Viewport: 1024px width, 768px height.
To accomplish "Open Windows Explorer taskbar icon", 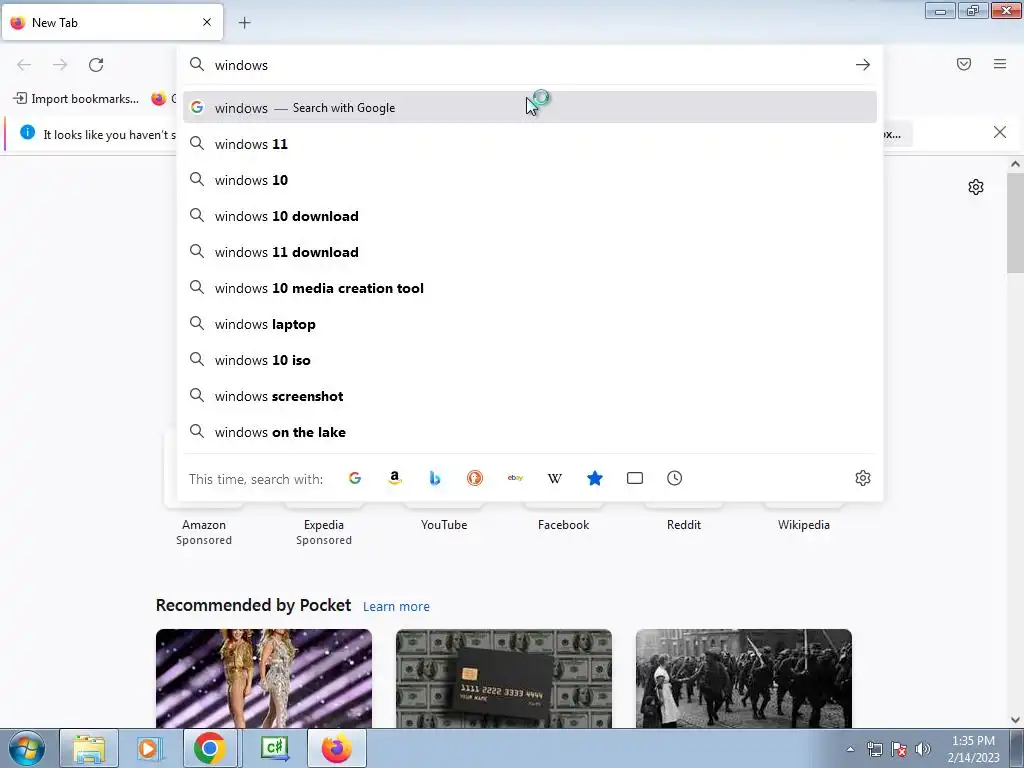I will pos(89,748).
